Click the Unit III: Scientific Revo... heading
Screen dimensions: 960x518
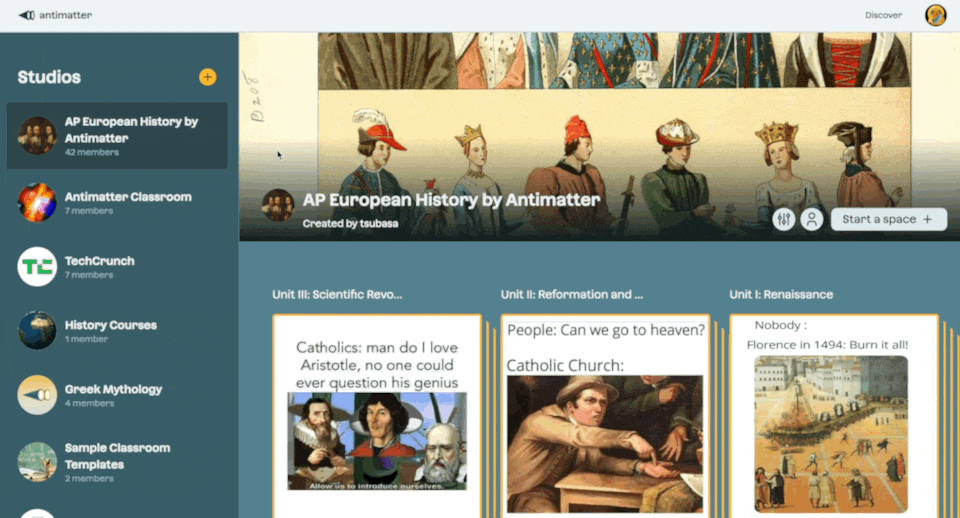(337, 295)
